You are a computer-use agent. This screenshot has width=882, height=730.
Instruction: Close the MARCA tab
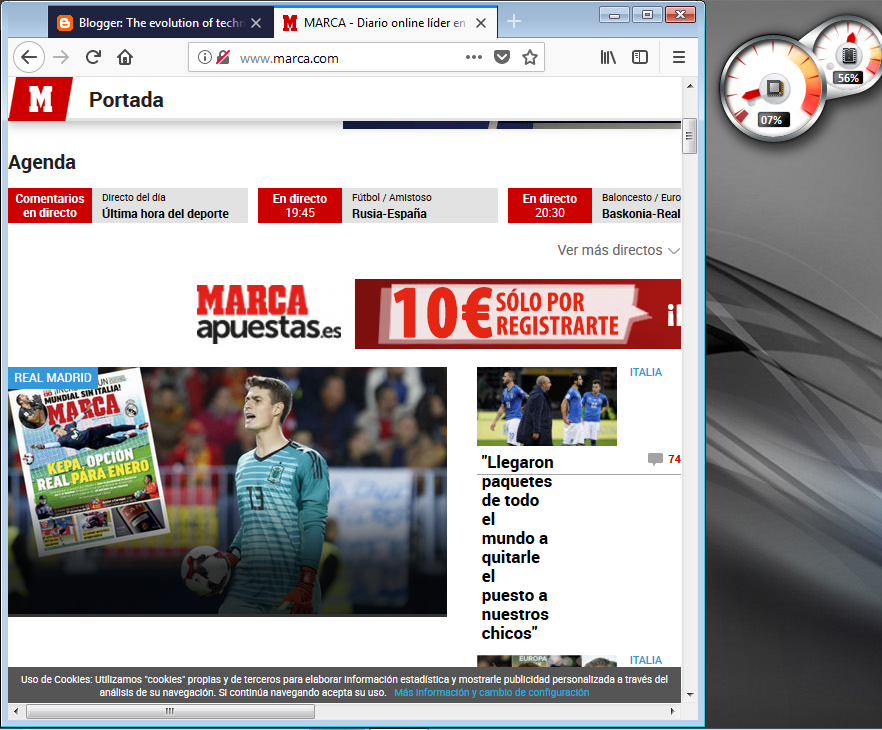pos(481,23)
